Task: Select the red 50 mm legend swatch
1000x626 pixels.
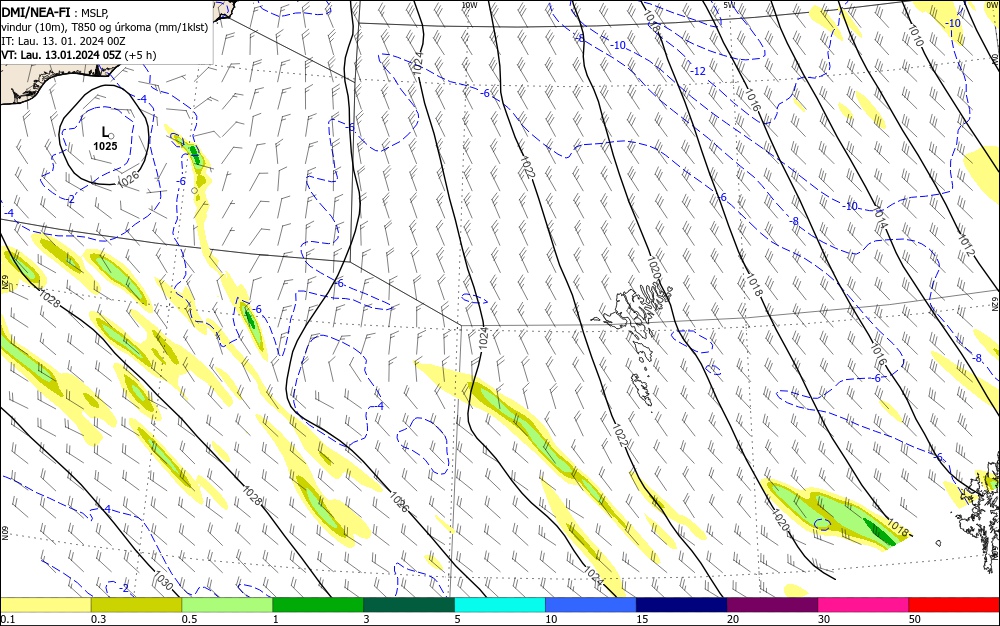Action: (x=954, y=605)
